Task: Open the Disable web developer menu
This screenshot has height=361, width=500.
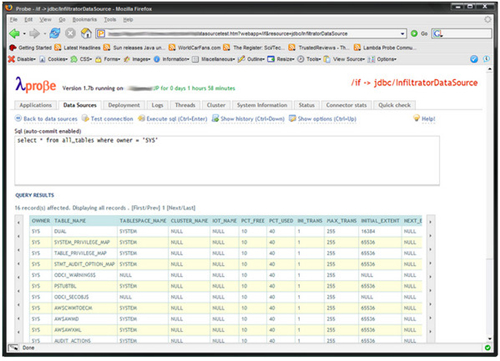Action: coord(22,59)
